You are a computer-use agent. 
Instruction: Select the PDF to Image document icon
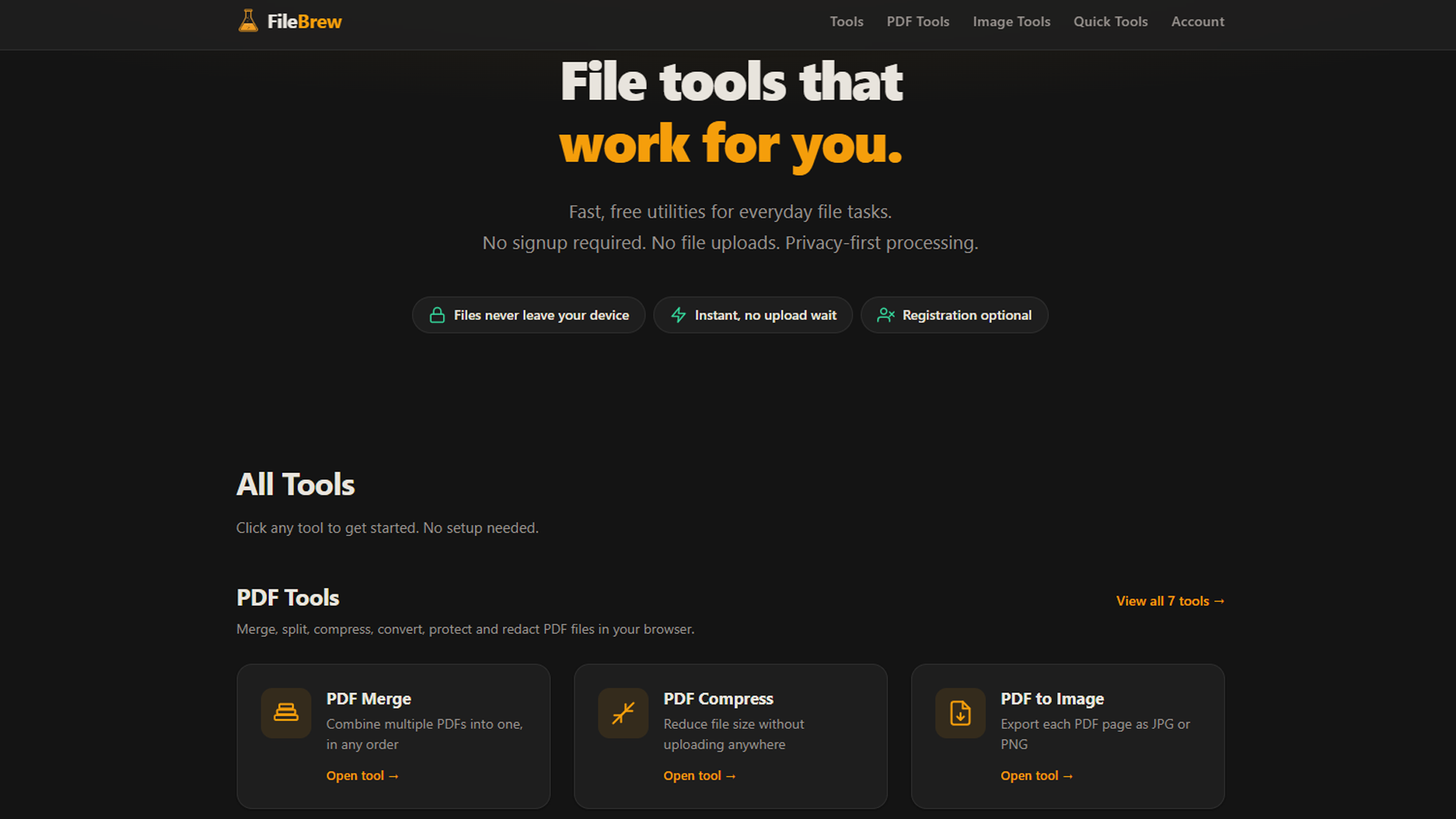960,713
